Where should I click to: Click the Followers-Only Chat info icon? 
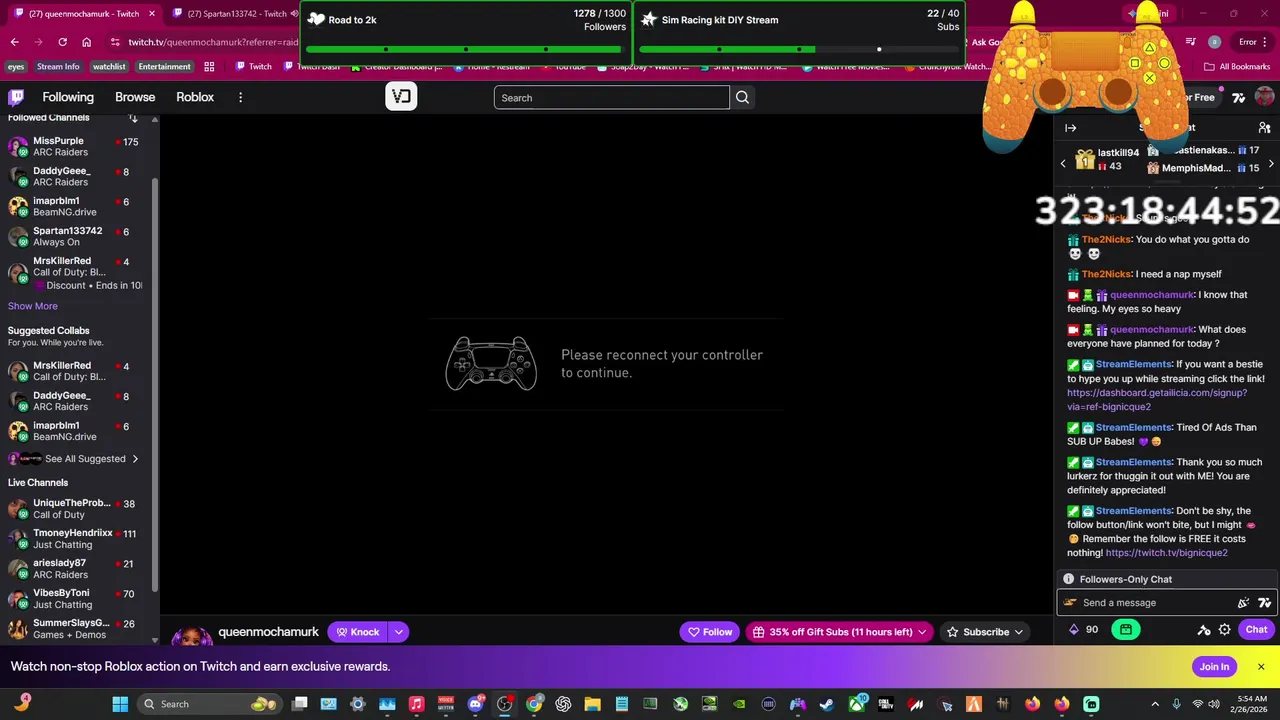coord(1068,579)
